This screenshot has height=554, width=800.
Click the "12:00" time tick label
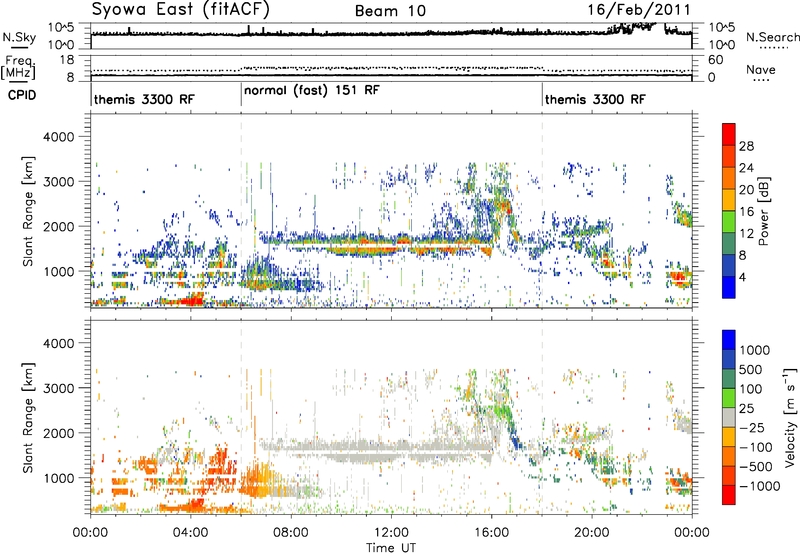tap(391, 533)
